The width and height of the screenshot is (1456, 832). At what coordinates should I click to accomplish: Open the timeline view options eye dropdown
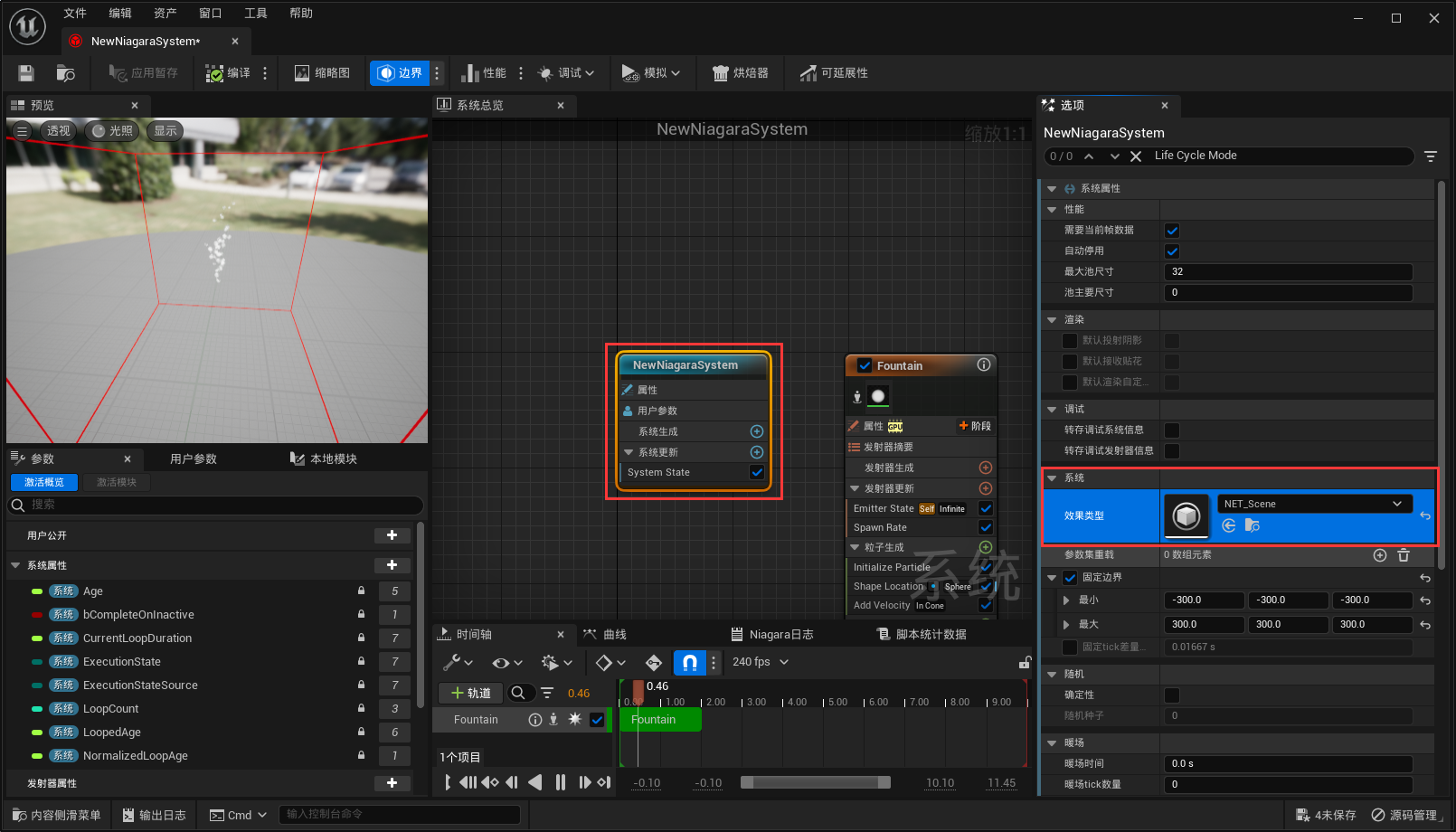coord(507,663)
